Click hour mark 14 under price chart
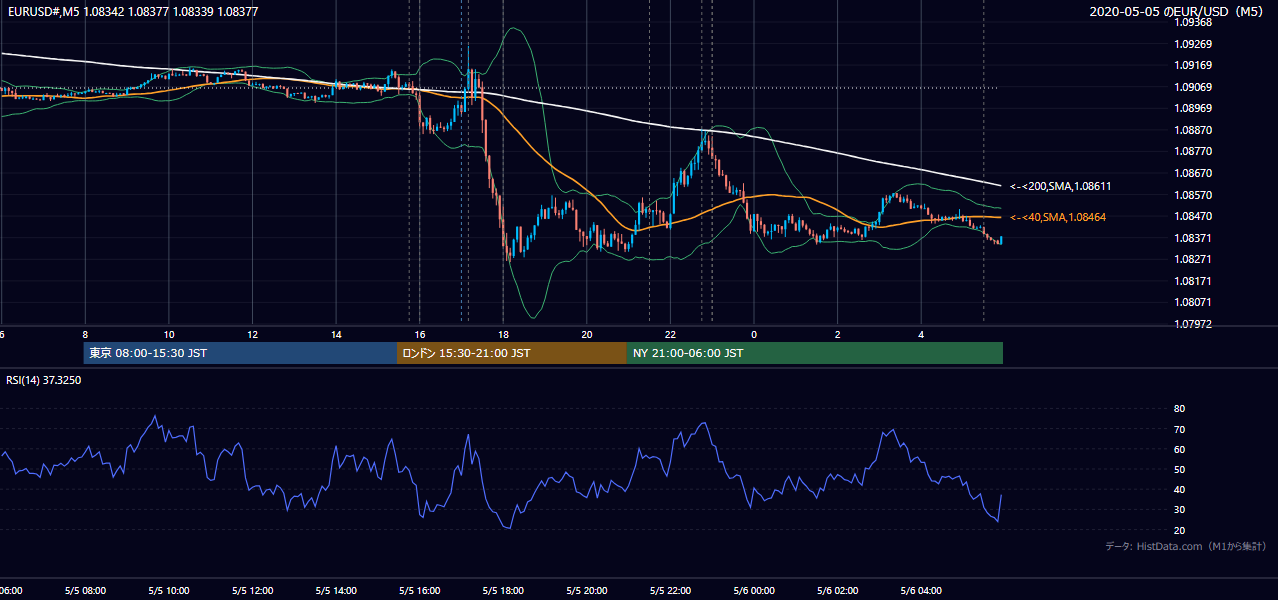This screenshot has height=600, width=1278. pyautogui.click(x=336, y=335)
